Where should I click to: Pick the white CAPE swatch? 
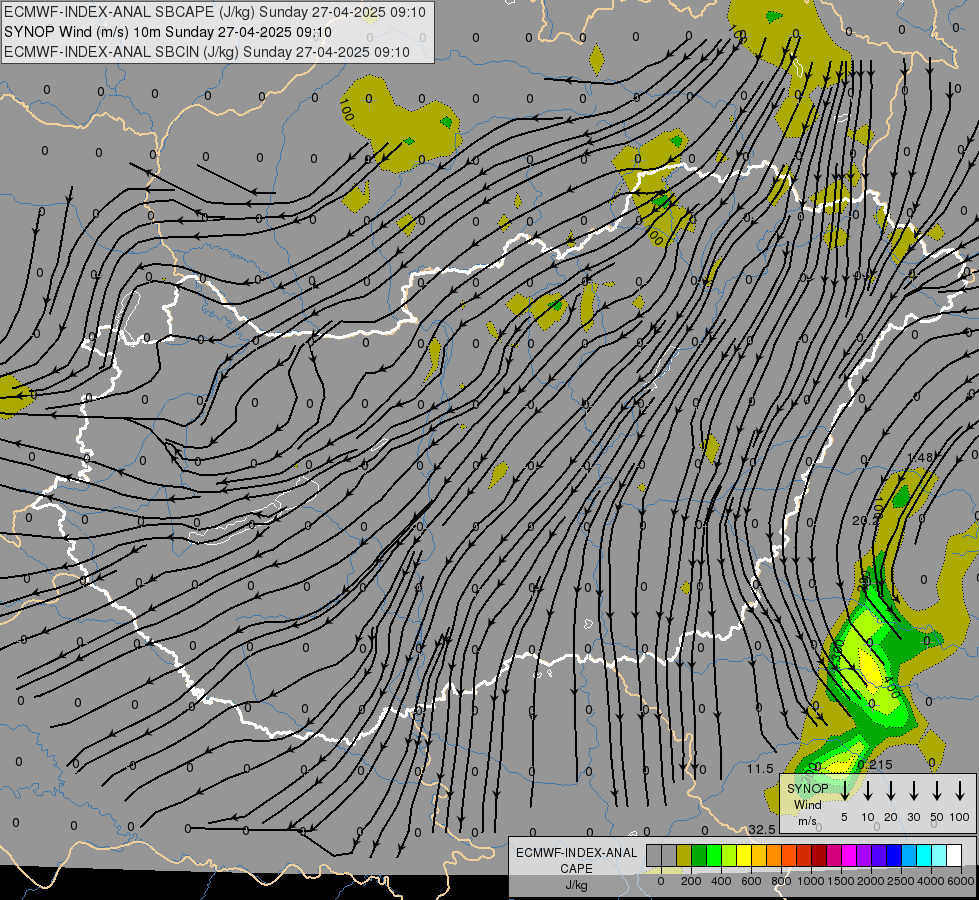[953, 855]
